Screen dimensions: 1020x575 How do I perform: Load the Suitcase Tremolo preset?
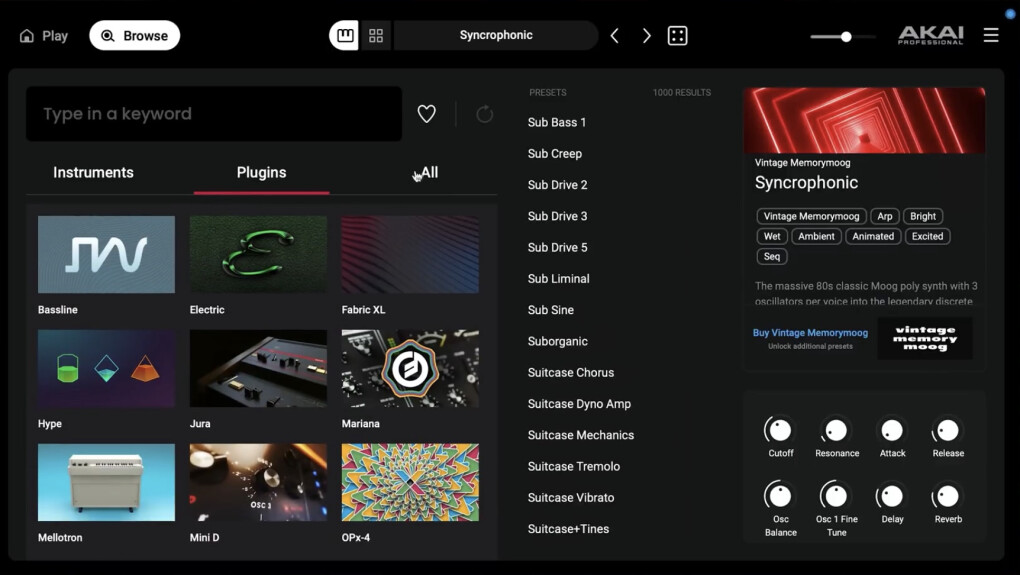pyautogui.click(x=574, y=466)
